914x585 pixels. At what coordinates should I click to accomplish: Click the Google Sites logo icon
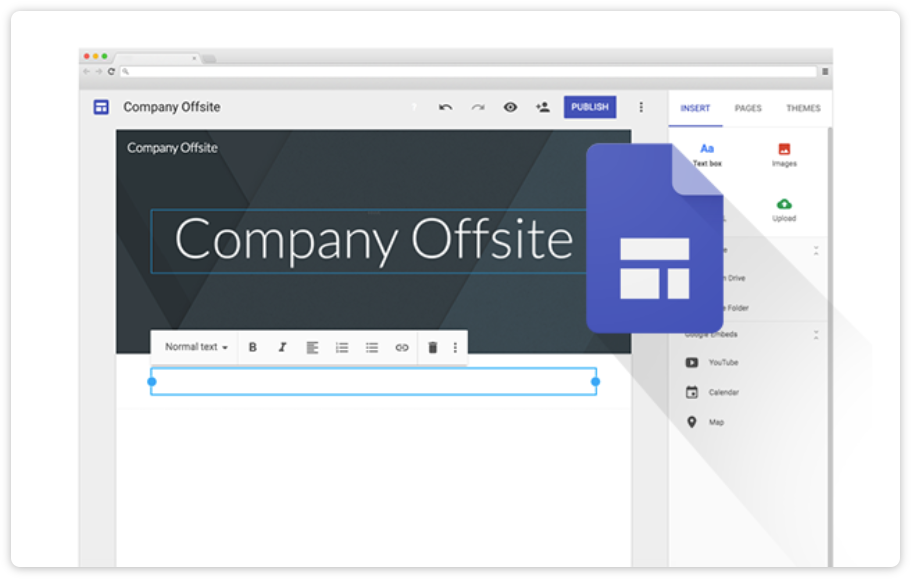(101, 107)
